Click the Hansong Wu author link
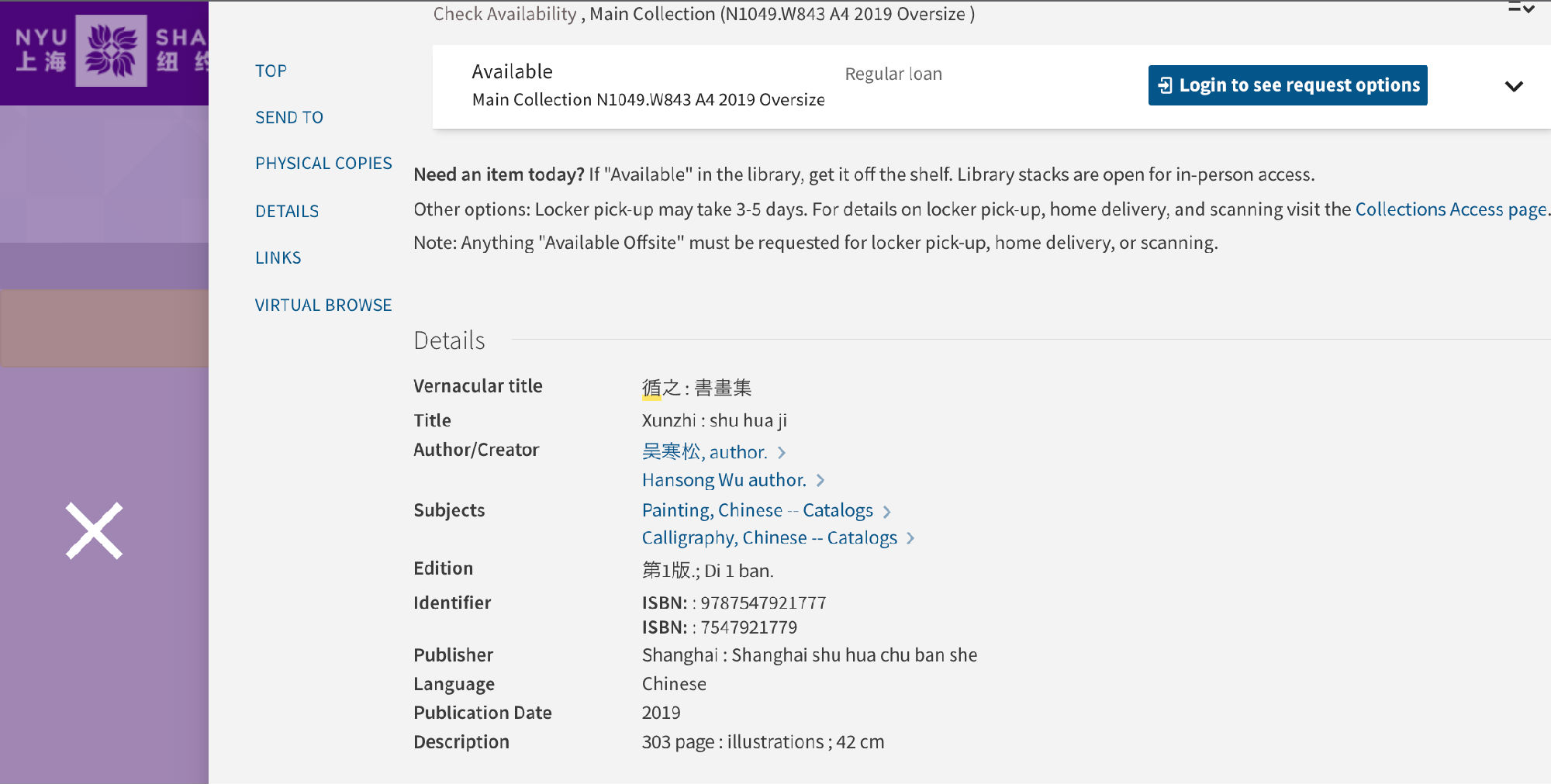The width and height of the screenshot is (1551, 784). (x=724, y=481)
